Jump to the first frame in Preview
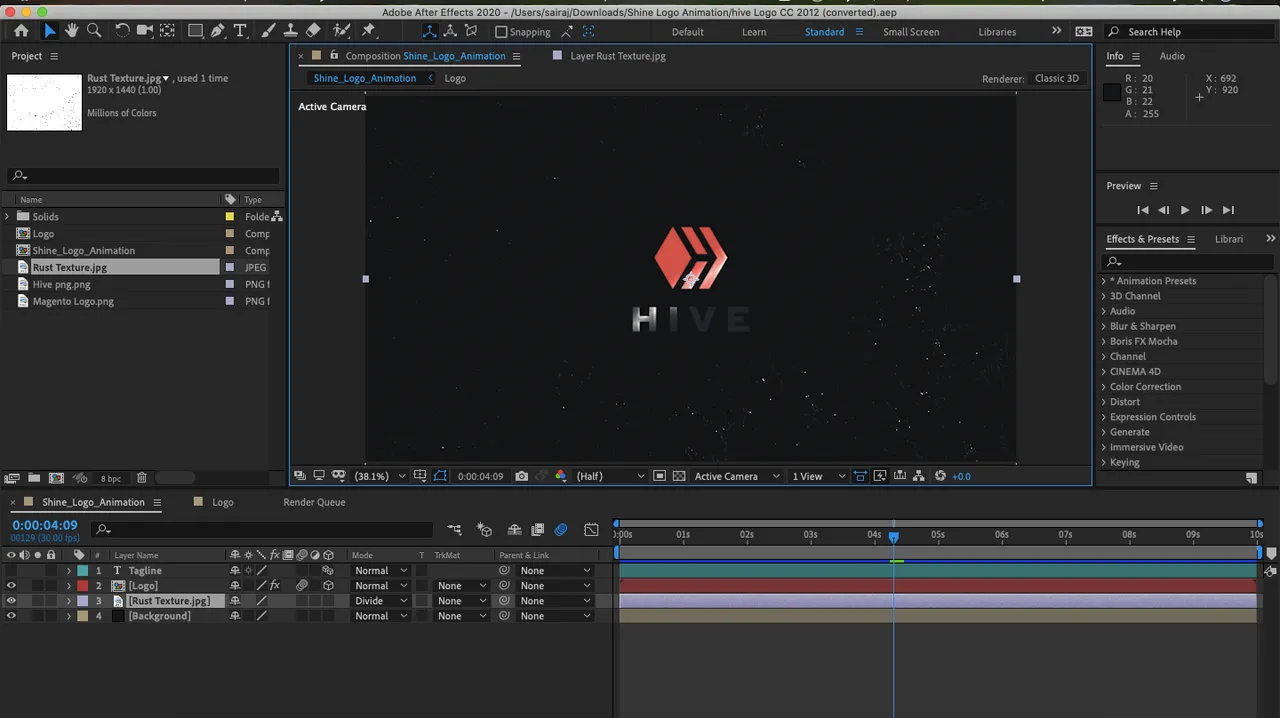Image resolution: width=1280 pixels, height=718 pixels. (x=1143, y=210)
